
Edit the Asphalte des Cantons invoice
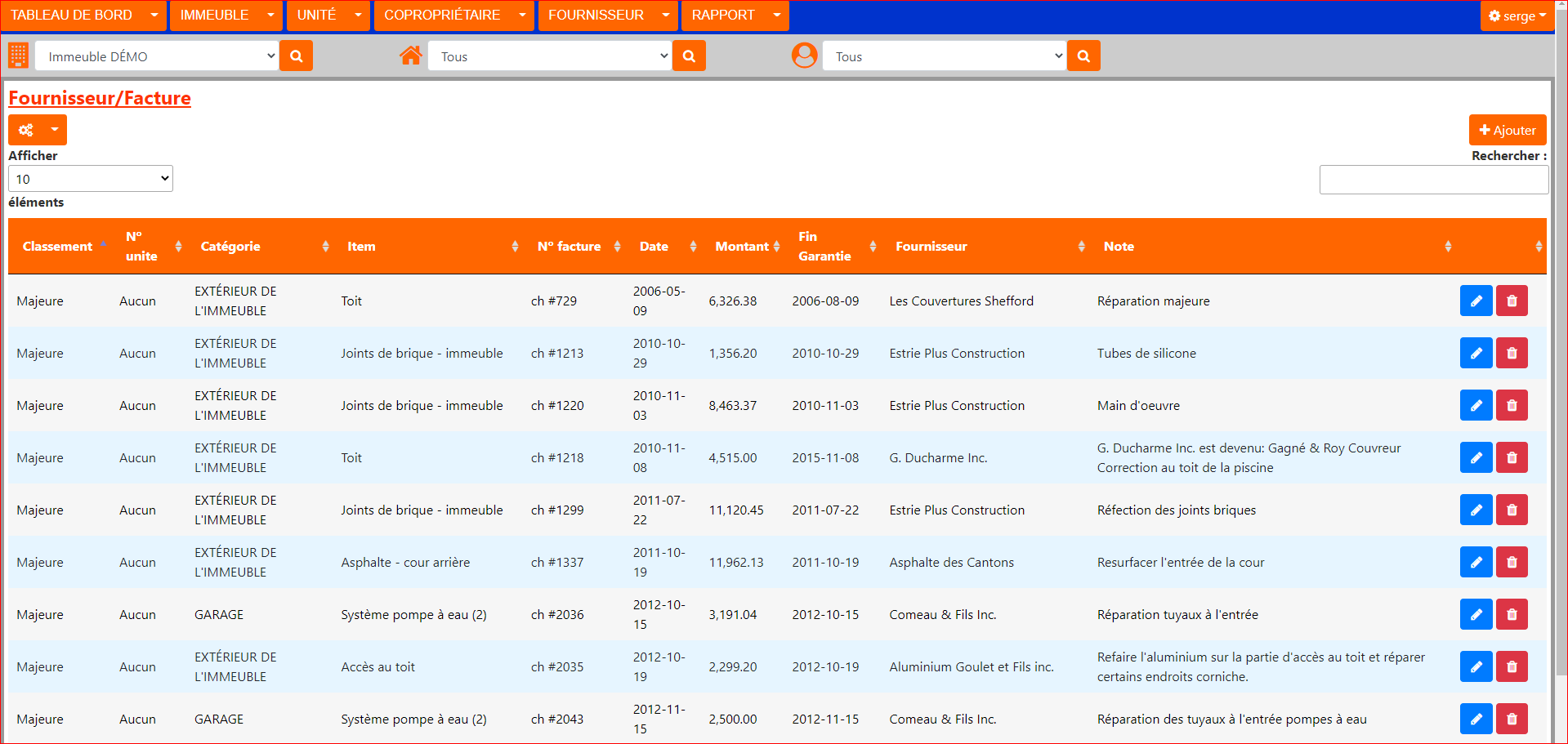tap(1475, 563)
